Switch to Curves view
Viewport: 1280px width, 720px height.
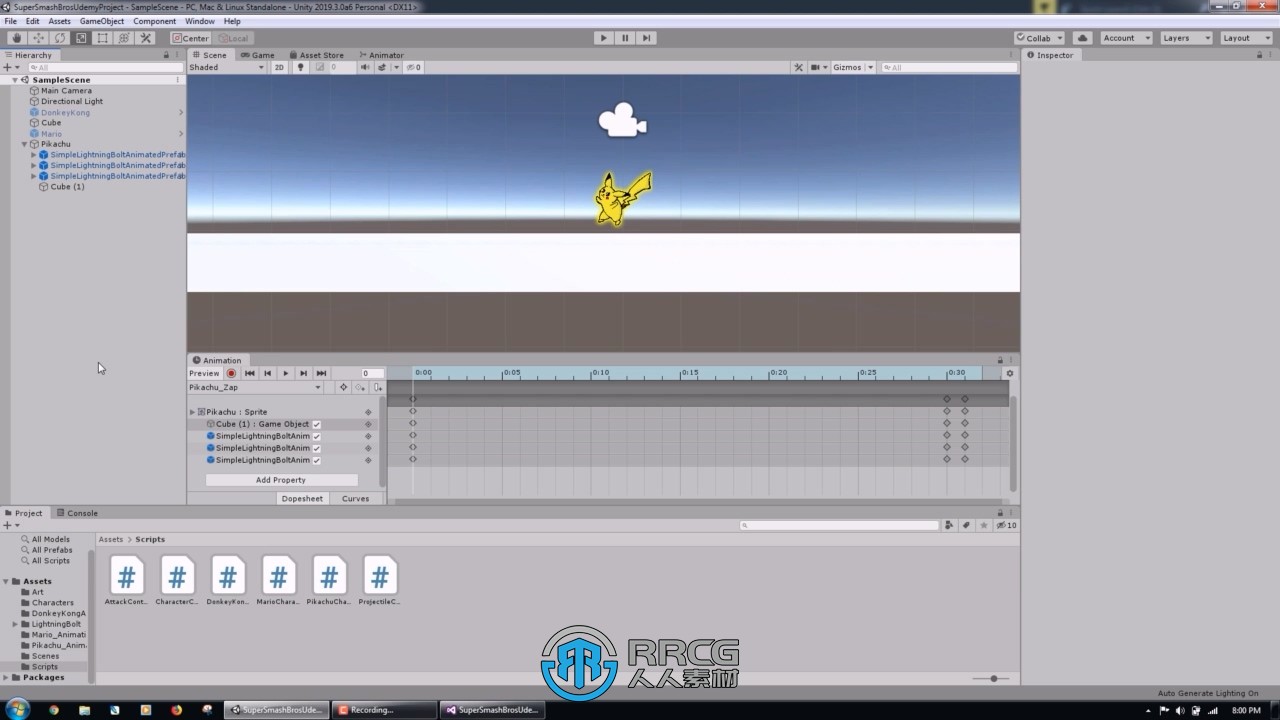click(x=355, y=498)
